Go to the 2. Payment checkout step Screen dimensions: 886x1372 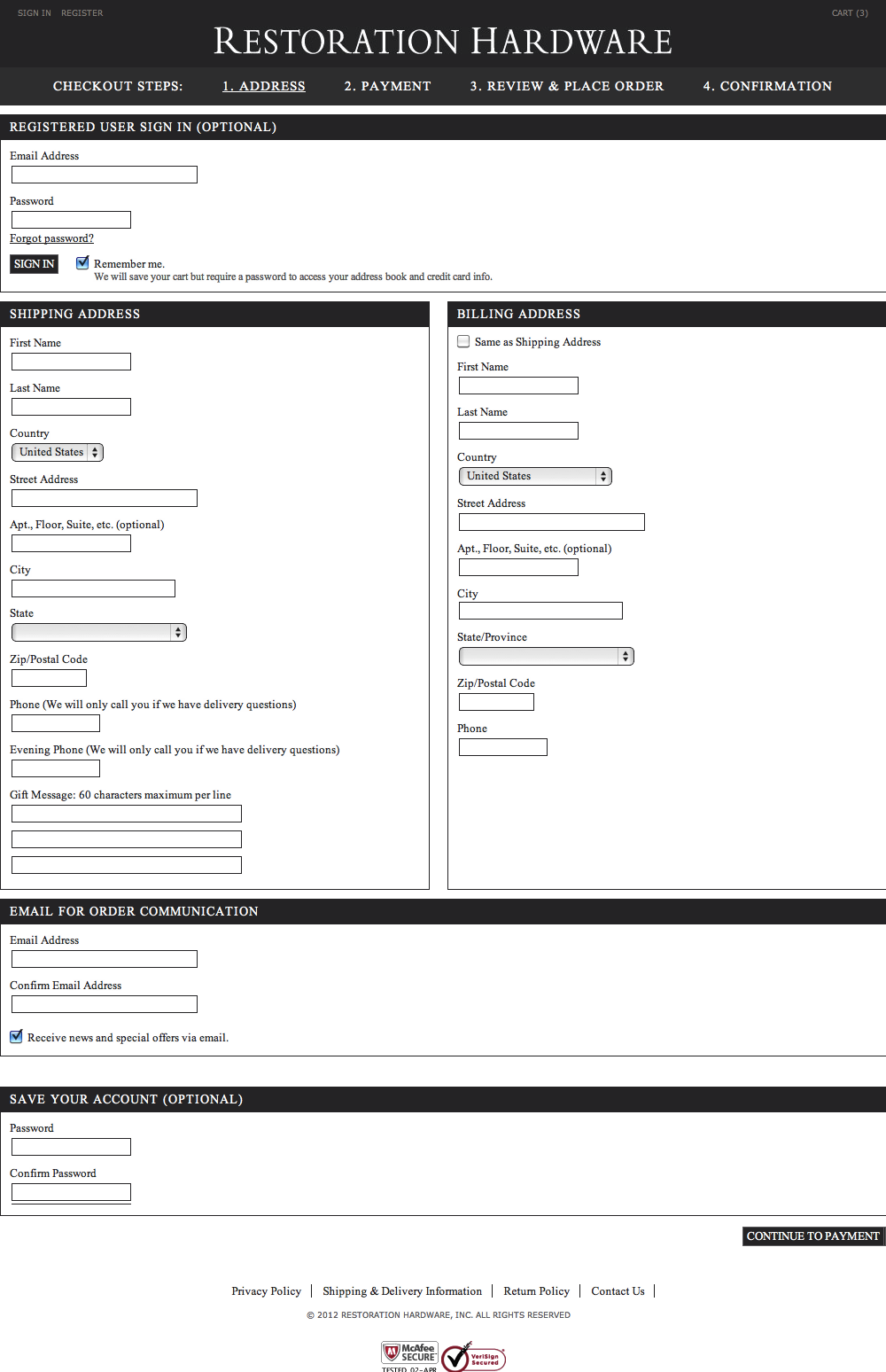click(x=387, y=86)
